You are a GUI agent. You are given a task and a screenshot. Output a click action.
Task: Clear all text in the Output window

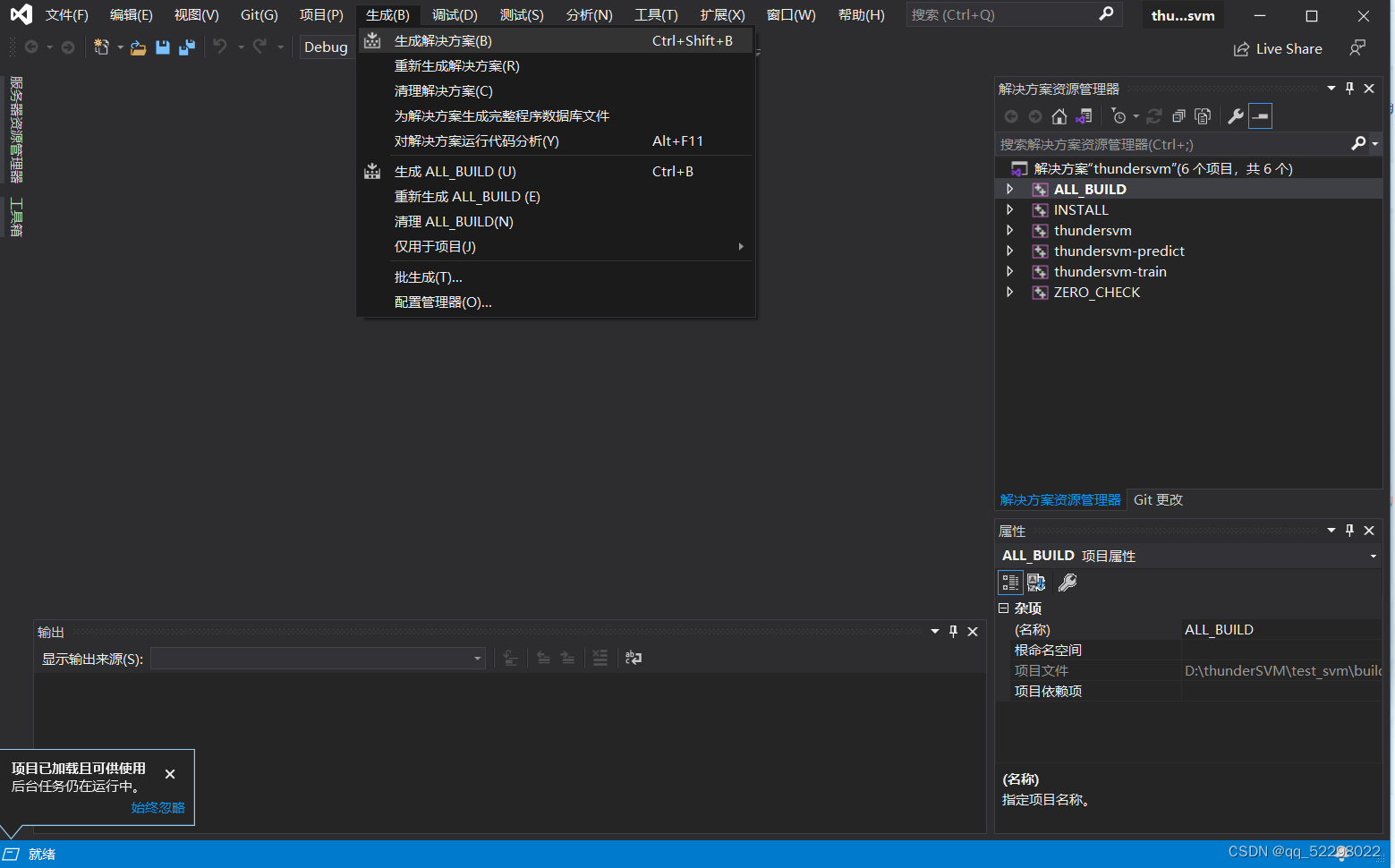[600, 658]
